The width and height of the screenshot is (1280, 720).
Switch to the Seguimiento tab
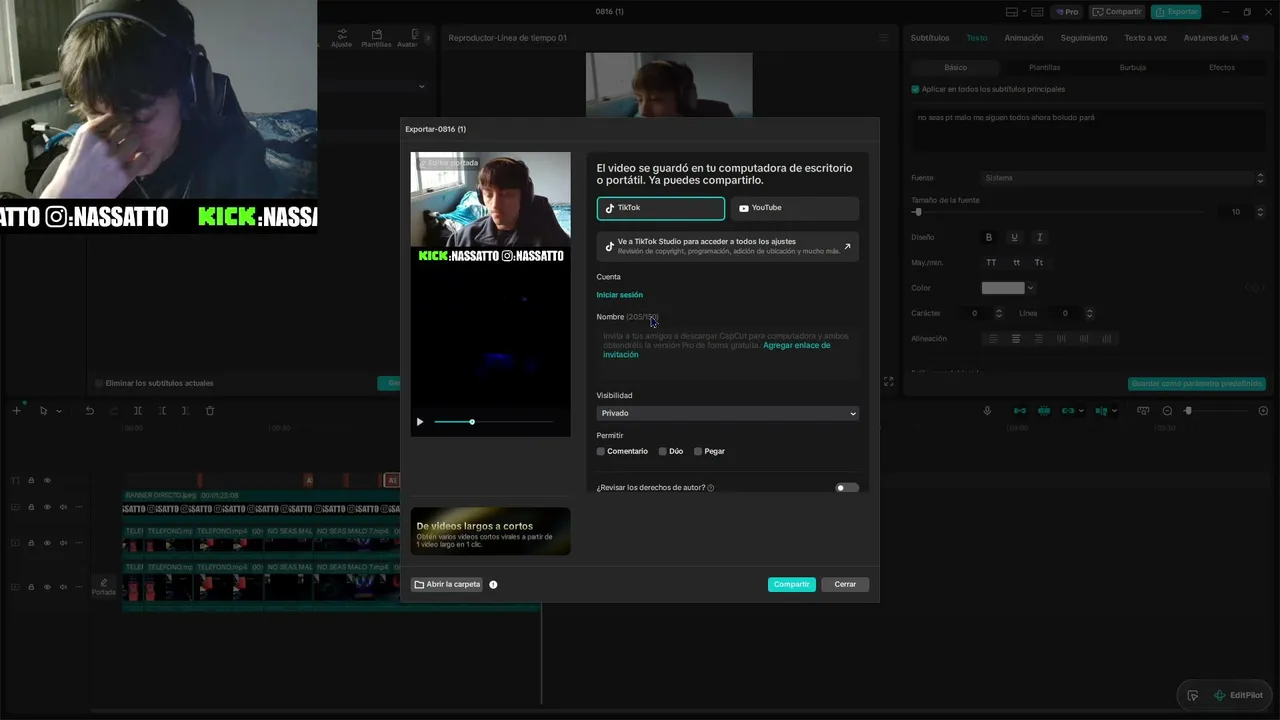click(1084, 38)
